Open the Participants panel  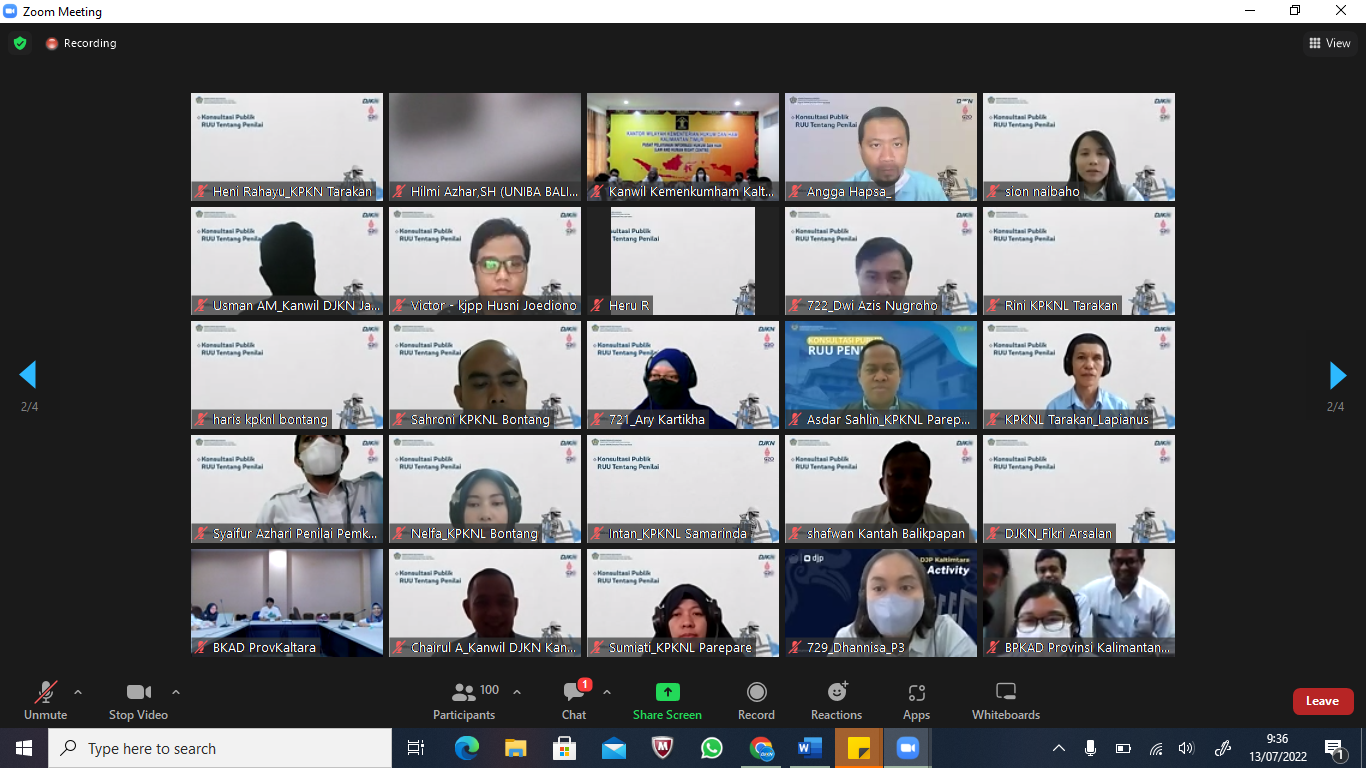[x=464, y=700]
